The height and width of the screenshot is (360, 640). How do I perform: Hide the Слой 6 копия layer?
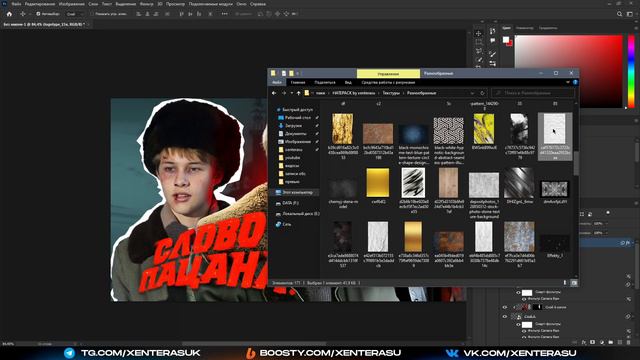click(x=504, y=307)
